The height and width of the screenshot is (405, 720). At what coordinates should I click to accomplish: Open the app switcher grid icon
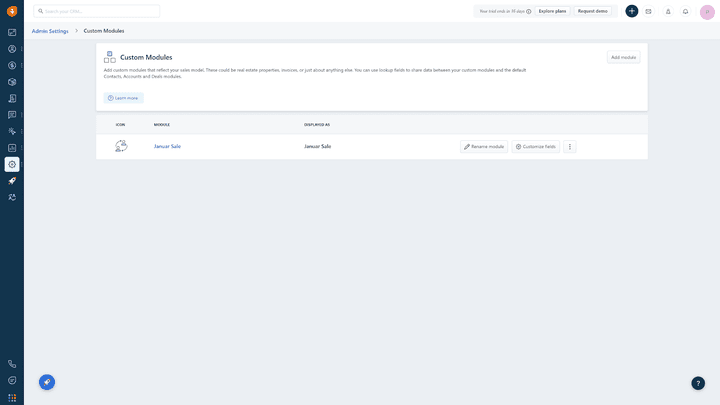point(12,397)
